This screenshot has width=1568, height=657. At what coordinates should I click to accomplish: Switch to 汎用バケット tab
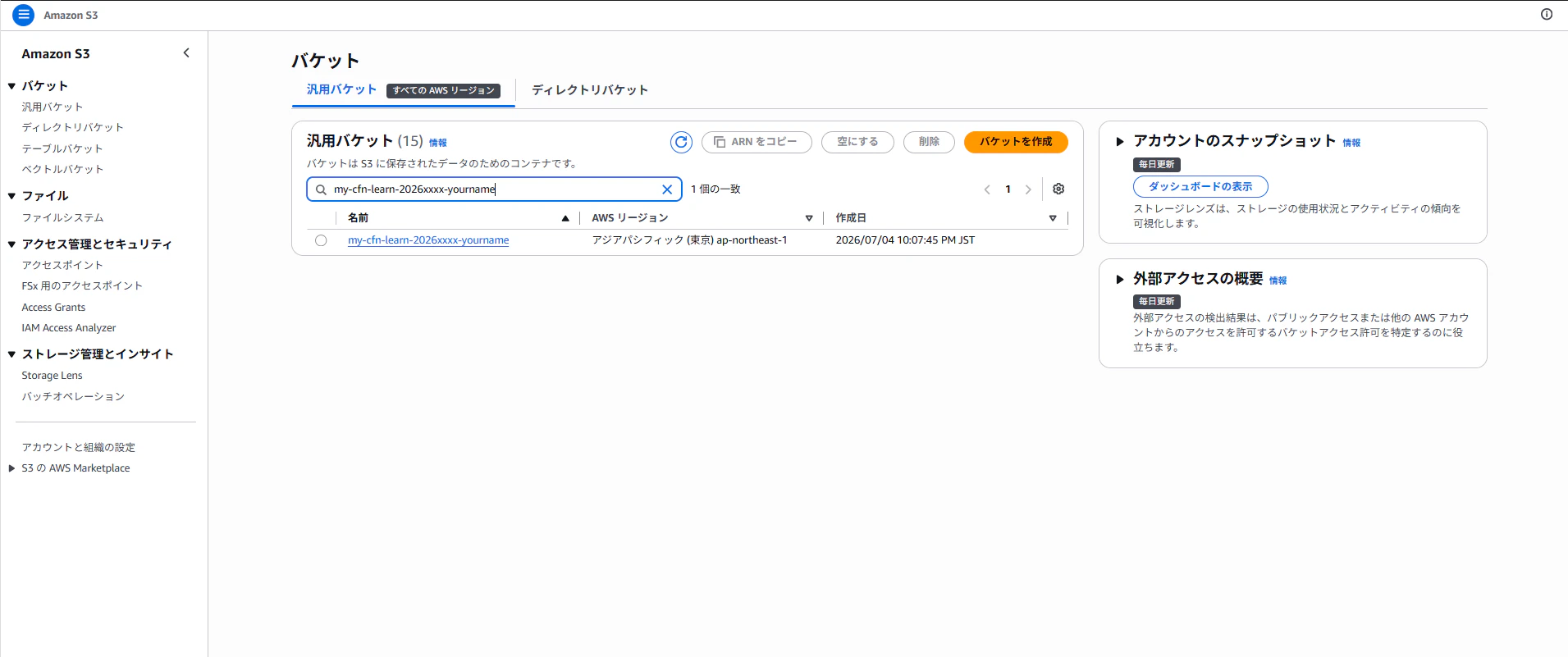tap(341, 89)
